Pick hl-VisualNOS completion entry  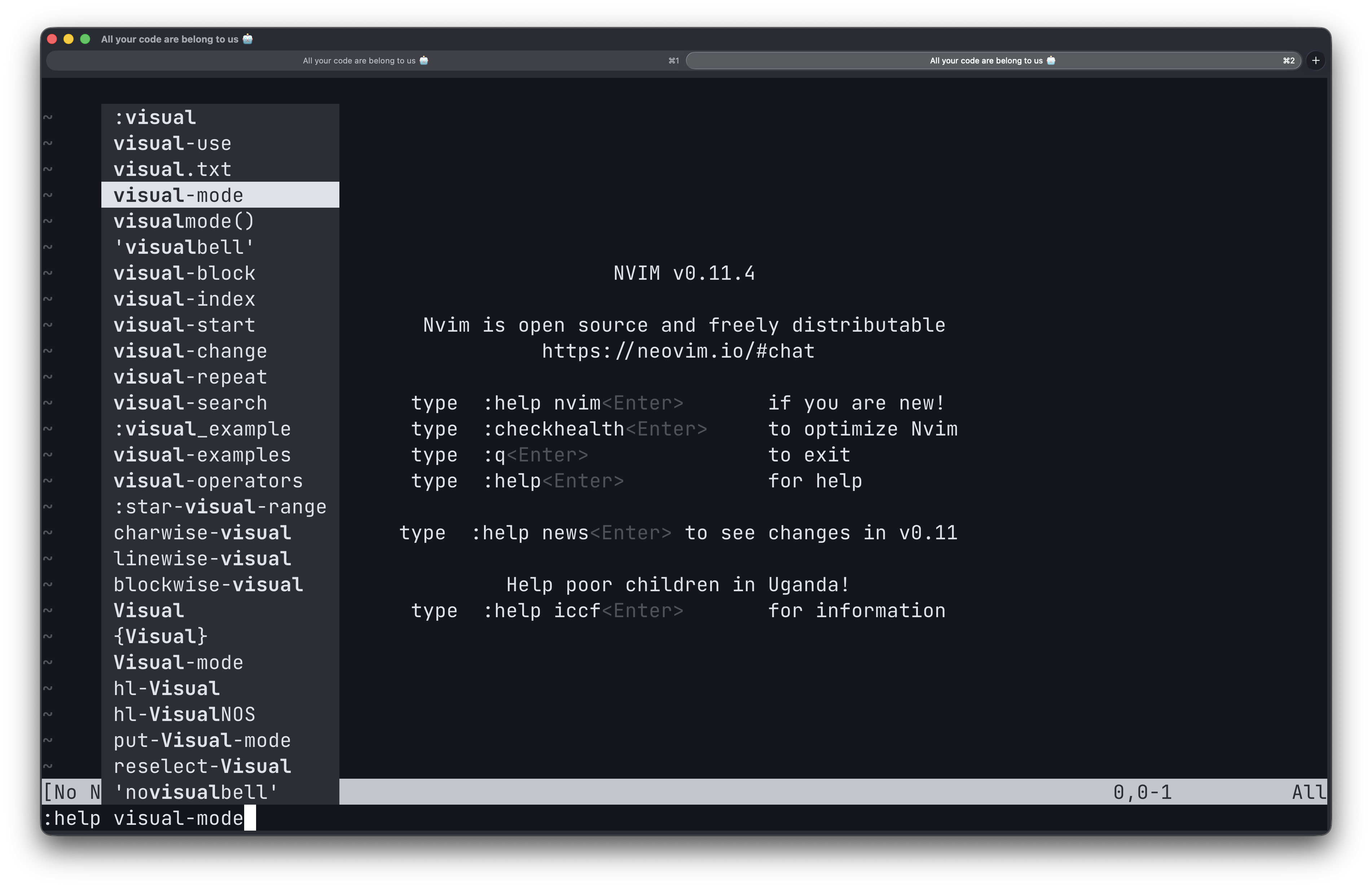(184, 715)
